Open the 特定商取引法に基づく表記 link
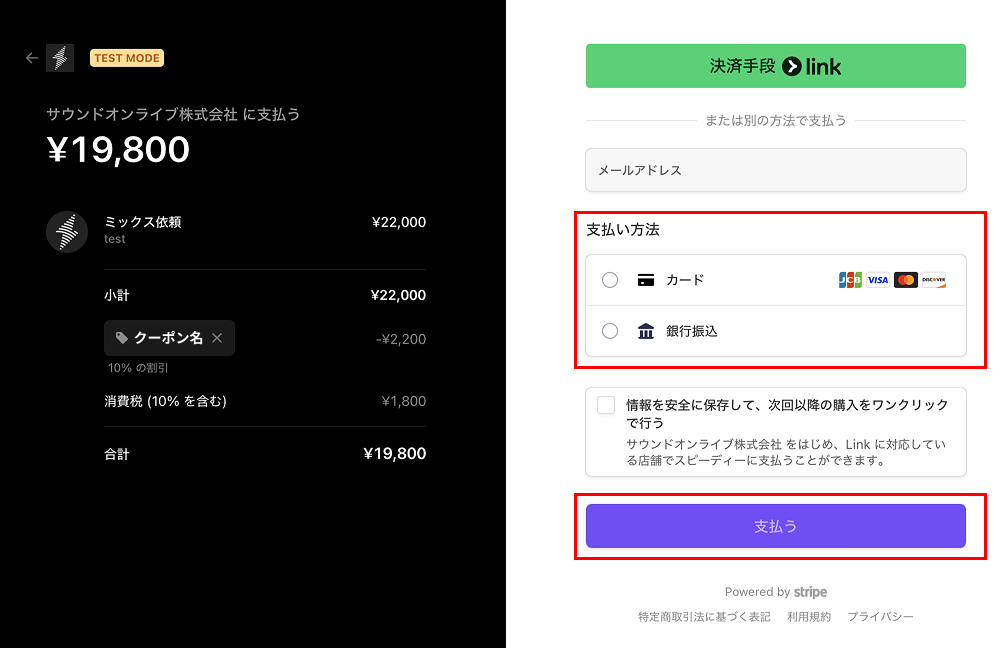Screen dimensions: 1003x648 coord(704,617)
